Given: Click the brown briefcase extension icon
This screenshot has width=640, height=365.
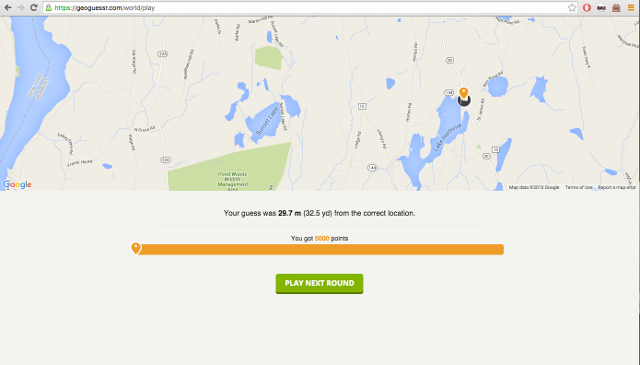Looking at the screenshot, I should [616, 8].
